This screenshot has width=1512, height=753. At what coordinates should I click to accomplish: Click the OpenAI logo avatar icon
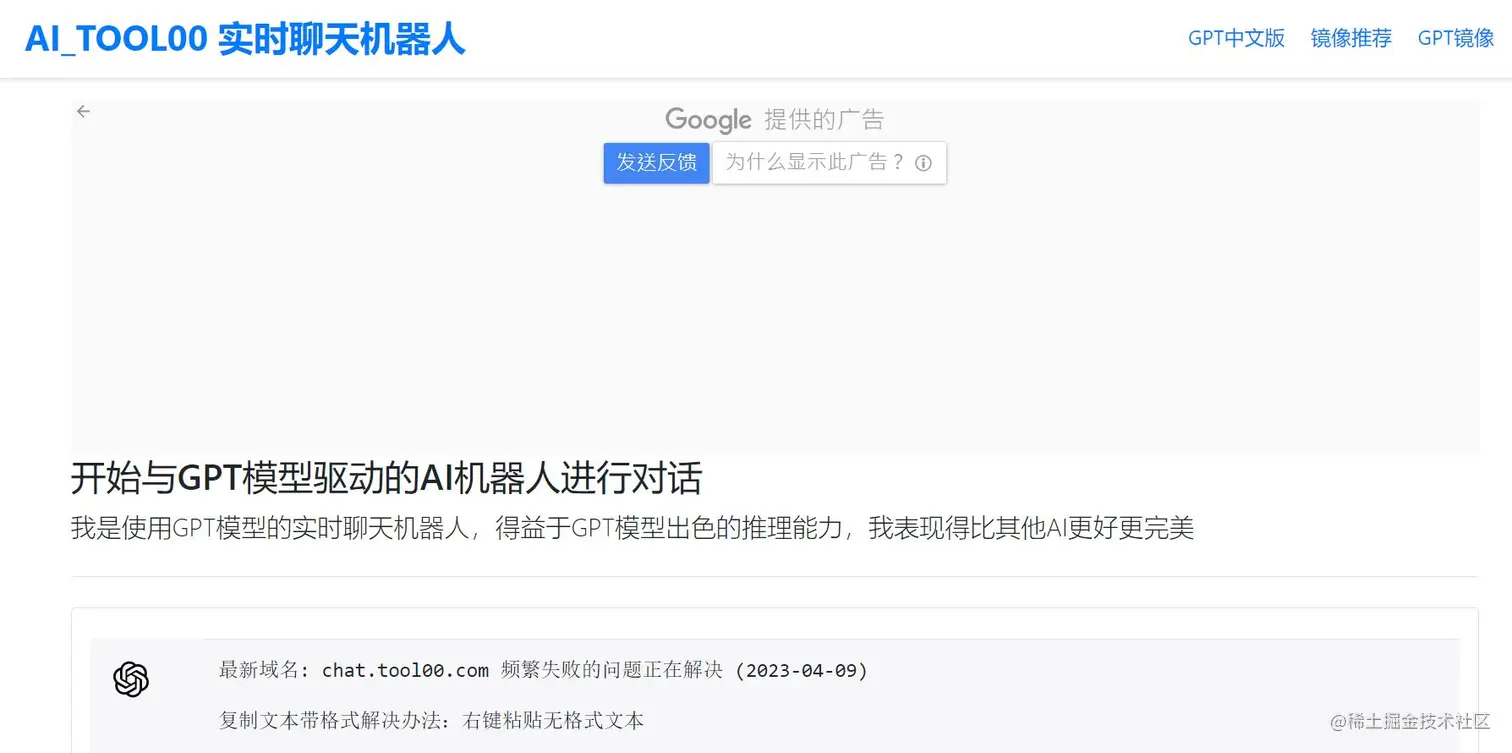[131, 680]
